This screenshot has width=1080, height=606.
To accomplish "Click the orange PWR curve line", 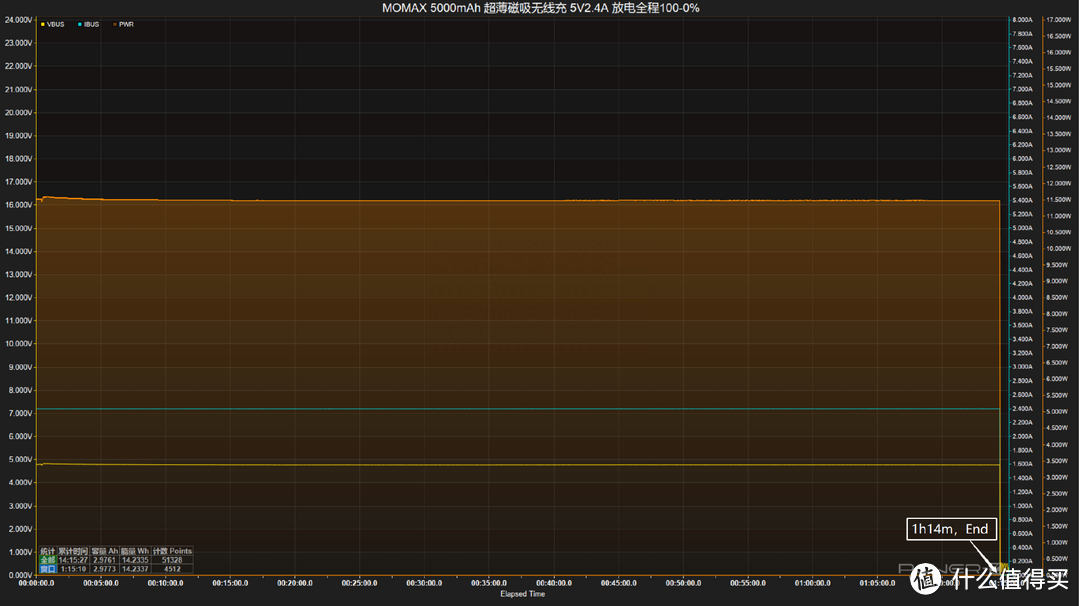I will point(517,200).
